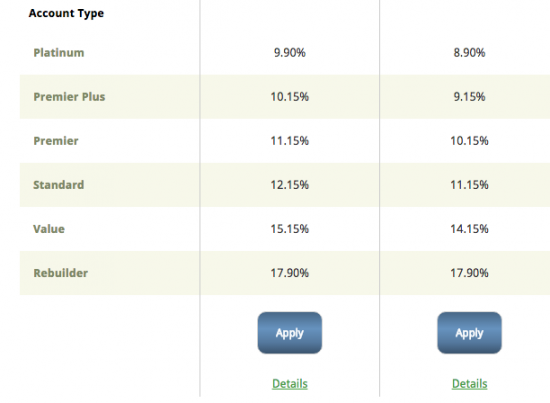Select the Premier 11.15% rate cell

[x=290, y=141]
